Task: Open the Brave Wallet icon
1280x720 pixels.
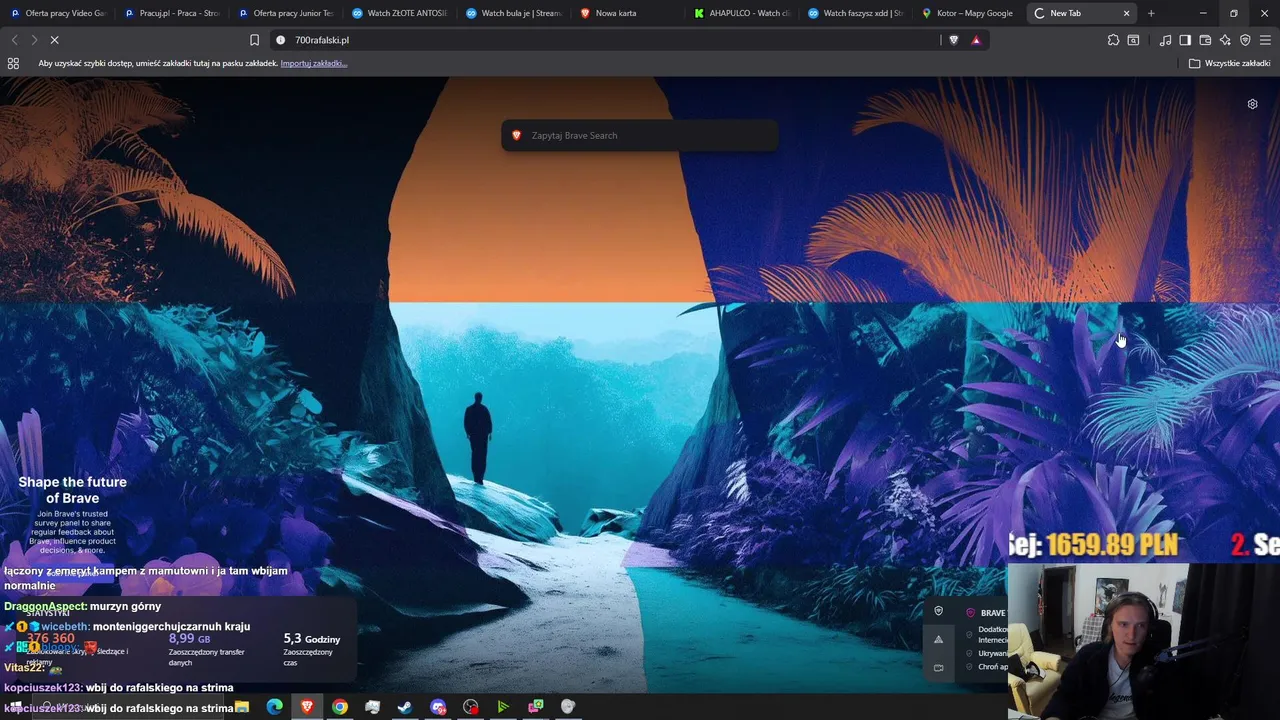Action: [x=1205, y=40]
